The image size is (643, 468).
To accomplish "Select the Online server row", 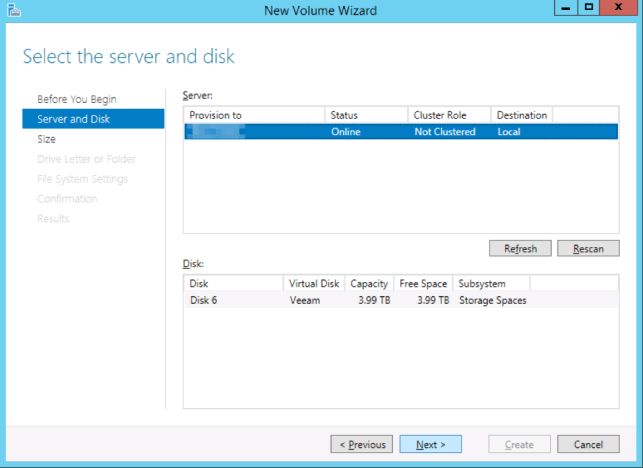I will tap(400, 132).
